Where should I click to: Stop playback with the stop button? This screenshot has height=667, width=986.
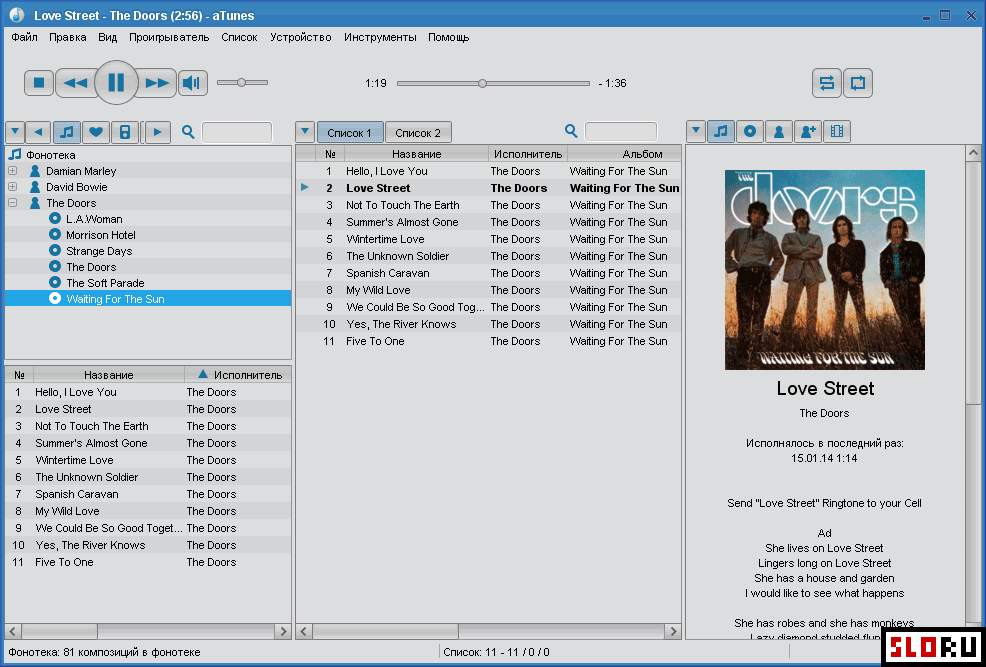pos(39,83)
